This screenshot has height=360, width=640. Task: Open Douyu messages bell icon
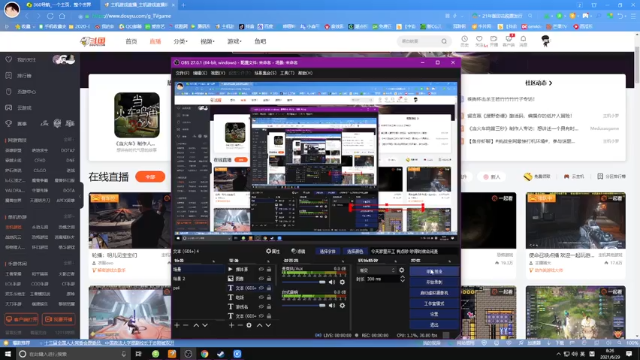point(523,40)
